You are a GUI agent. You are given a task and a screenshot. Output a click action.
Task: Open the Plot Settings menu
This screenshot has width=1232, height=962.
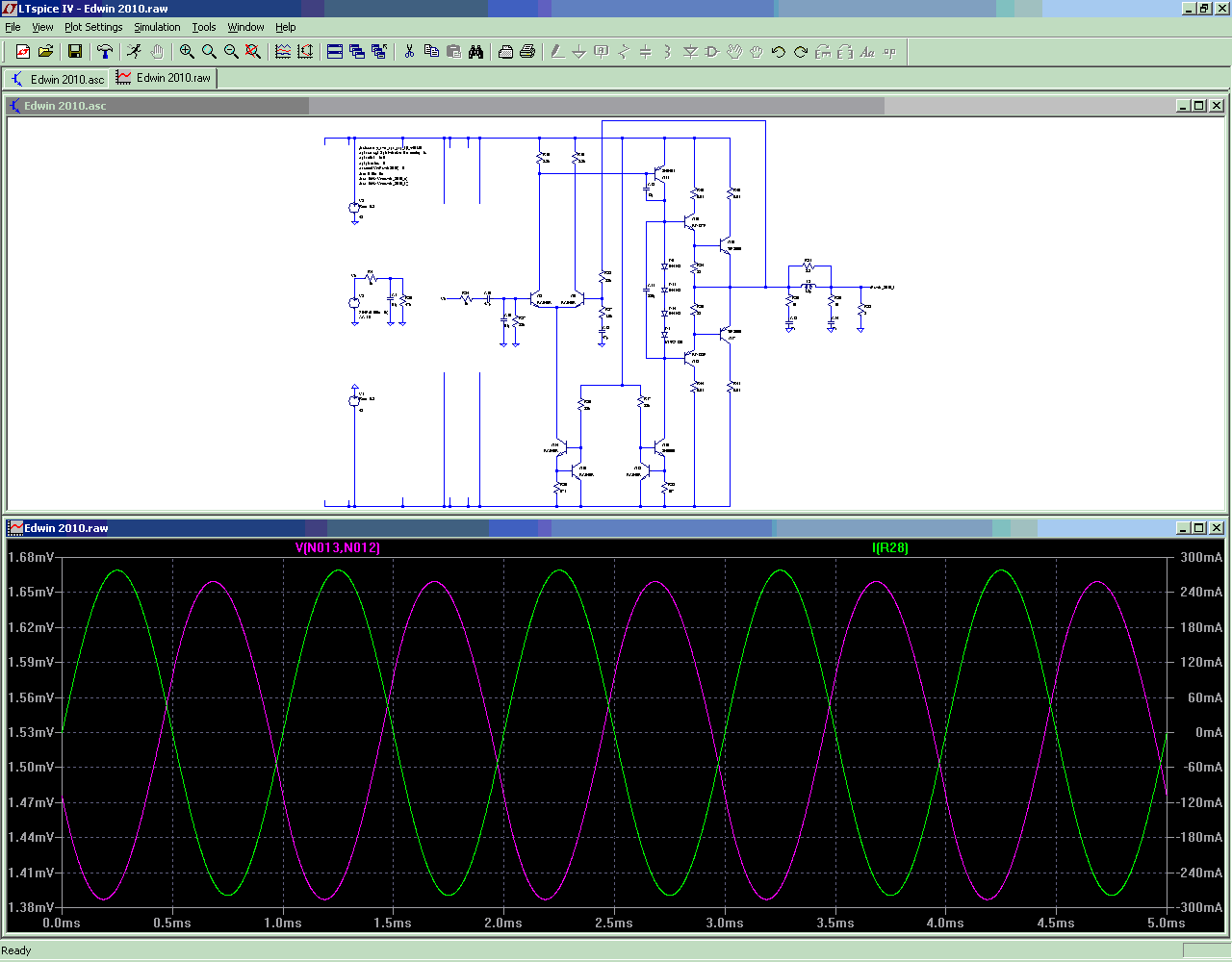[x=93, y=27]
